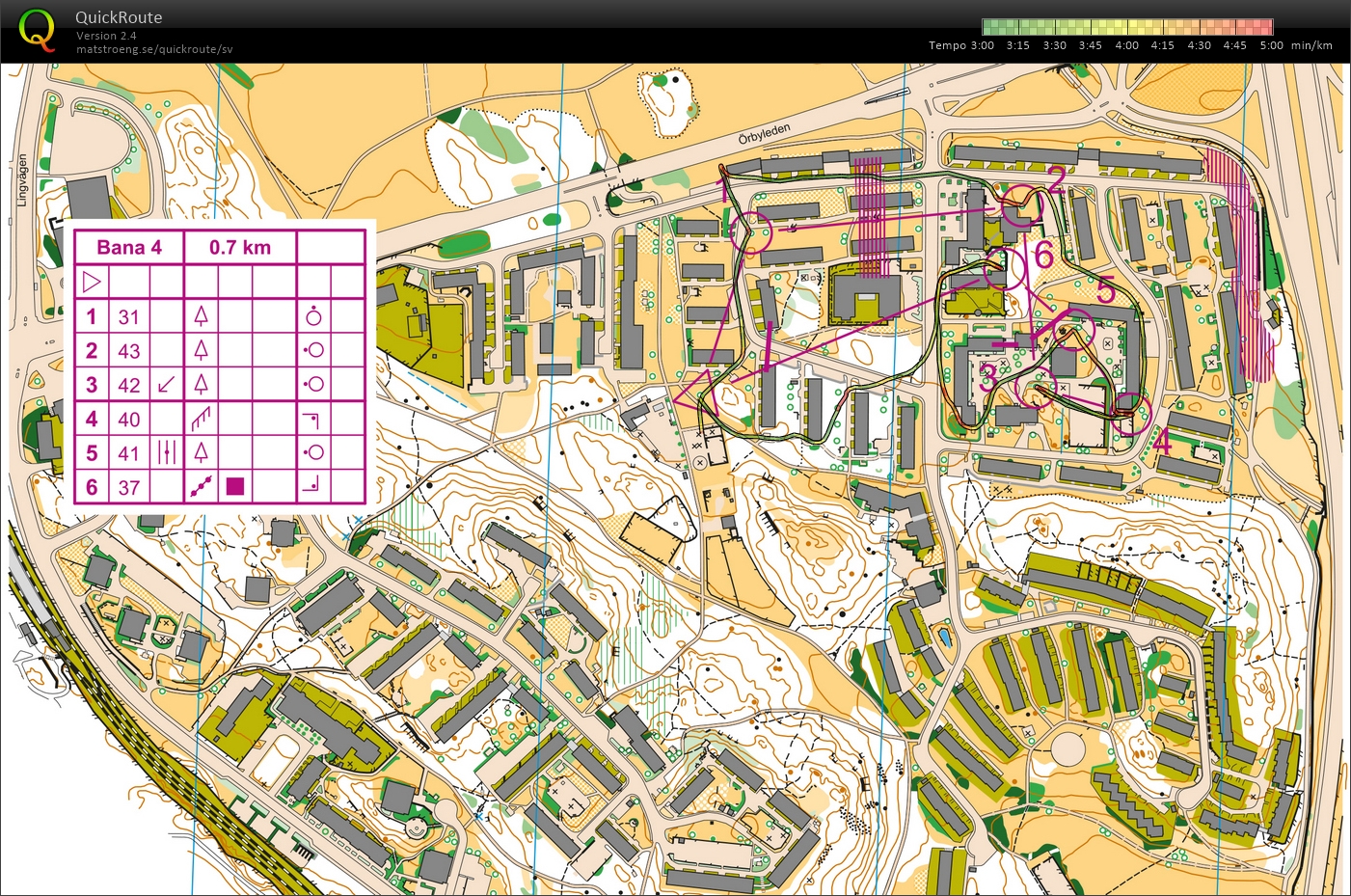Viewport: 1351px width, 896px height.
Task: Click the QuickRoute Q logo
Action: (x=38, y=30)
